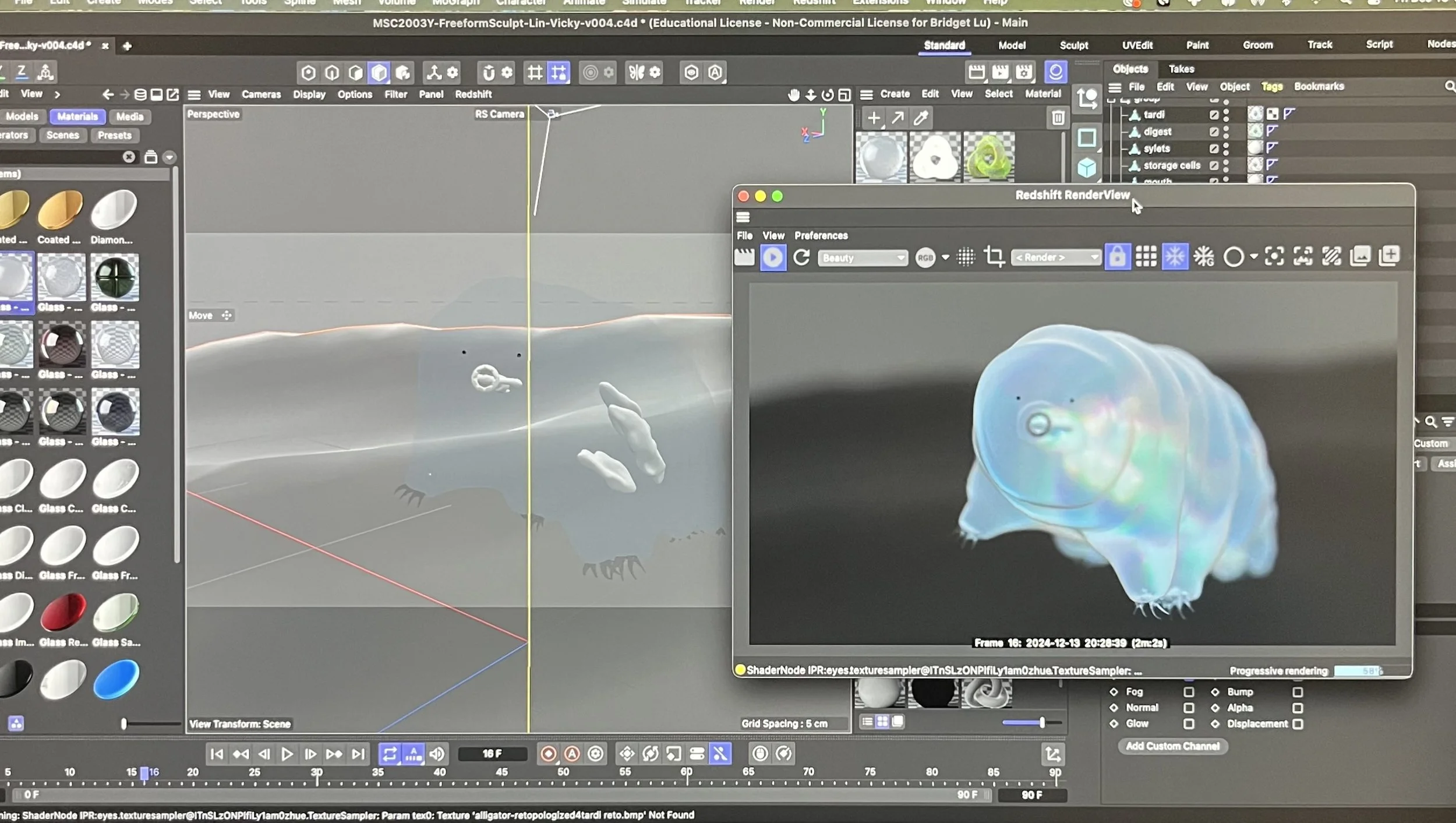Click Add Custom Channel button

point(1172,746)
